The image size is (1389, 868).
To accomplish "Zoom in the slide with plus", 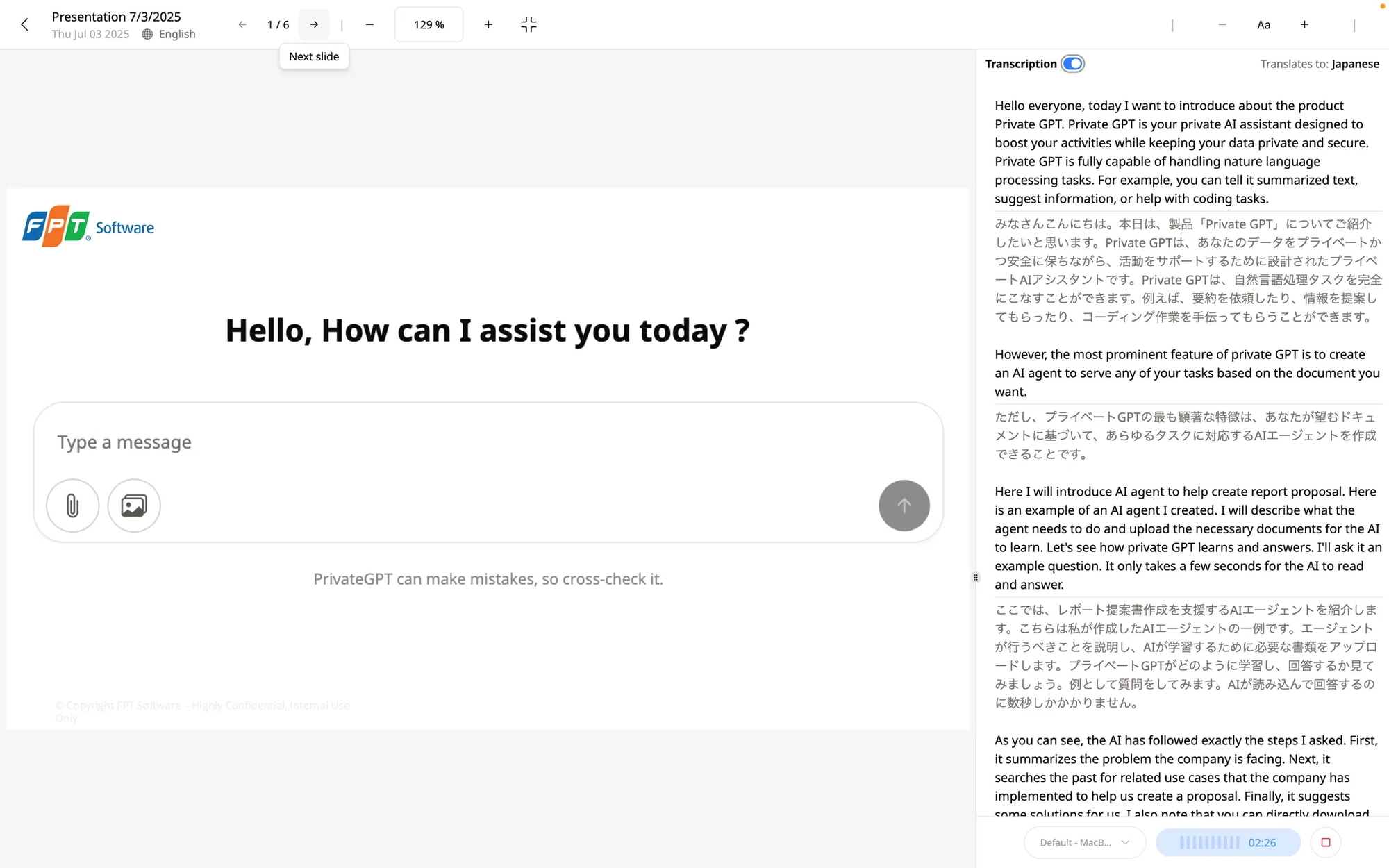I will pyautogui.click(x=488, y=25).
